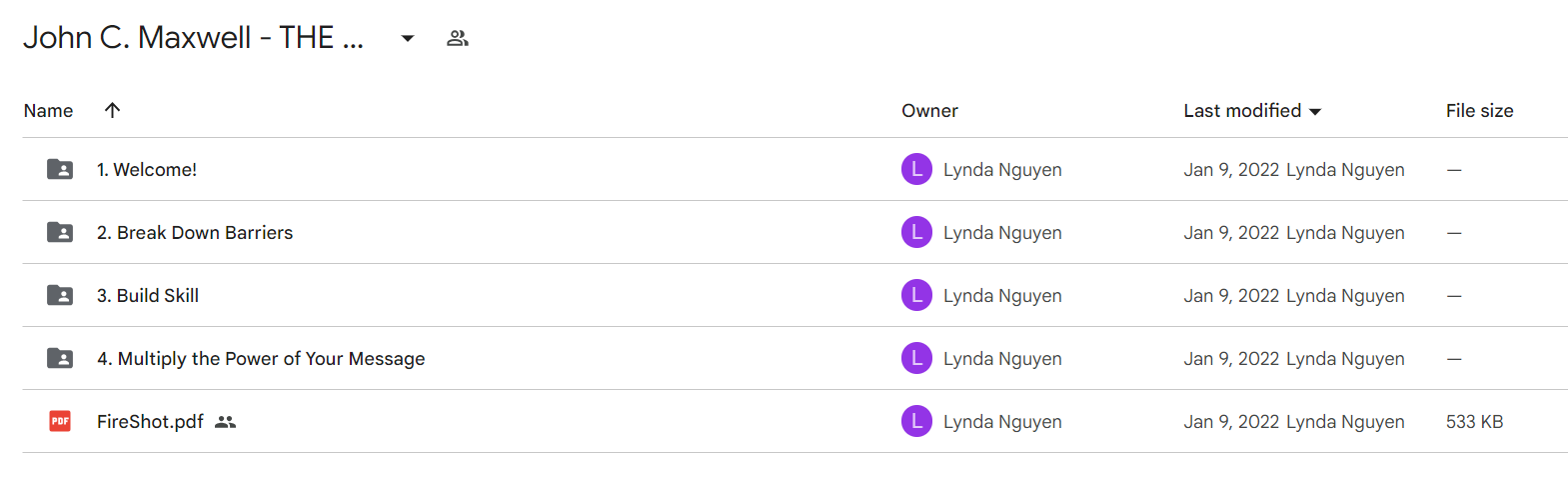Image resolution: width=1568 pixels, height=498 pixels.
Task: Click owner avatar in FireShot.pdf row
Action: 916,421
